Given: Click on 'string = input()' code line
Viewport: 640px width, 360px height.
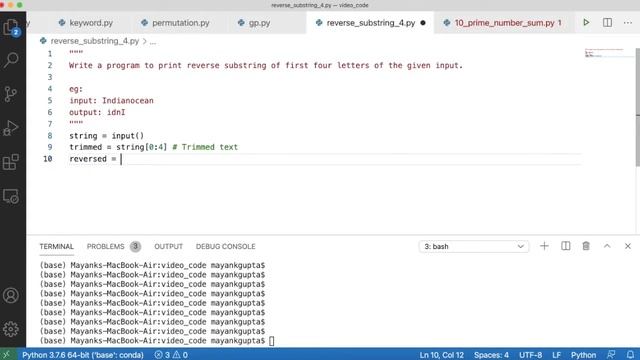Looking at the screenshot, I should point(107,136).
